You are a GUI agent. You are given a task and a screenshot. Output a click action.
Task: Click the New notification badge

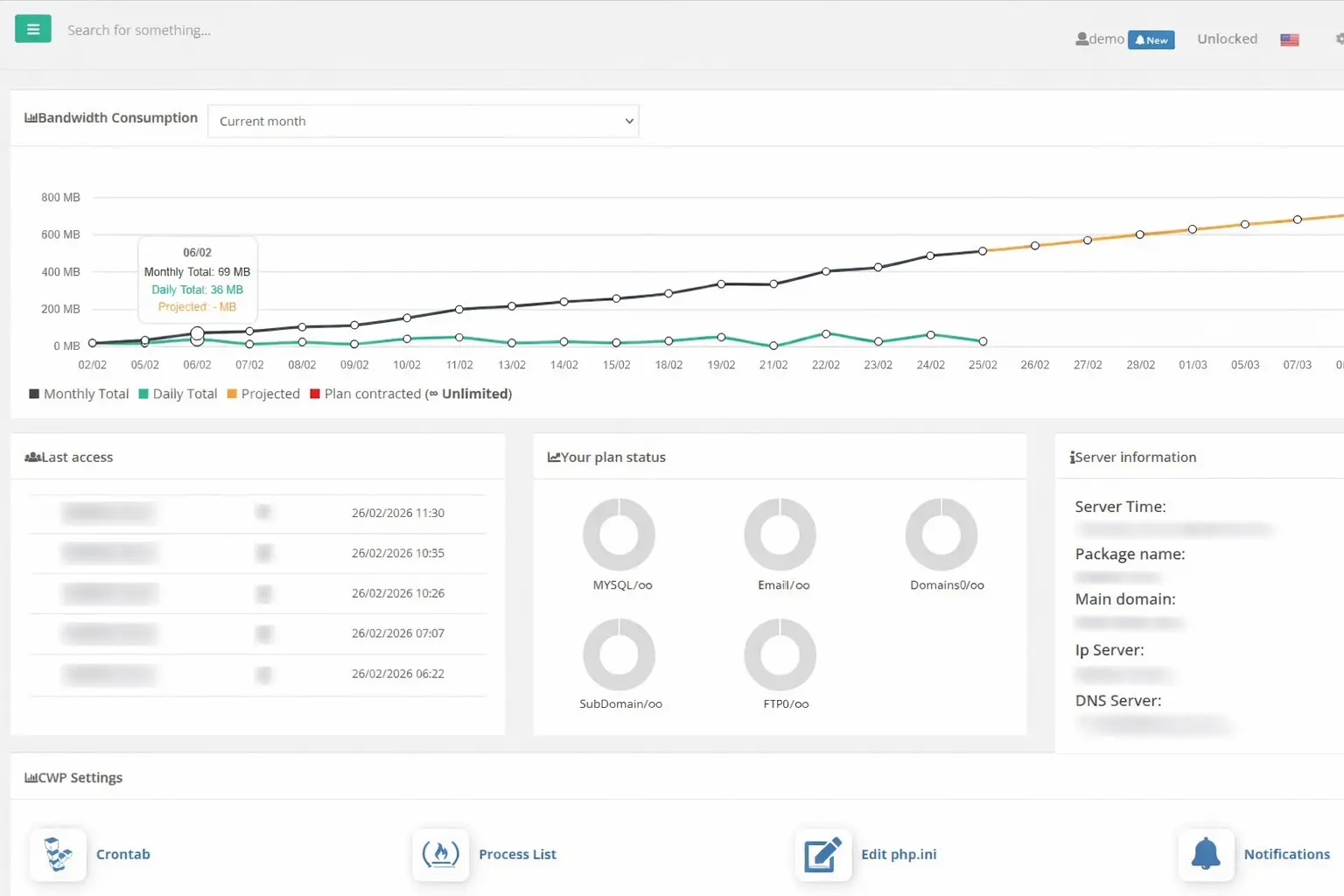click(x=1151, y=39)
